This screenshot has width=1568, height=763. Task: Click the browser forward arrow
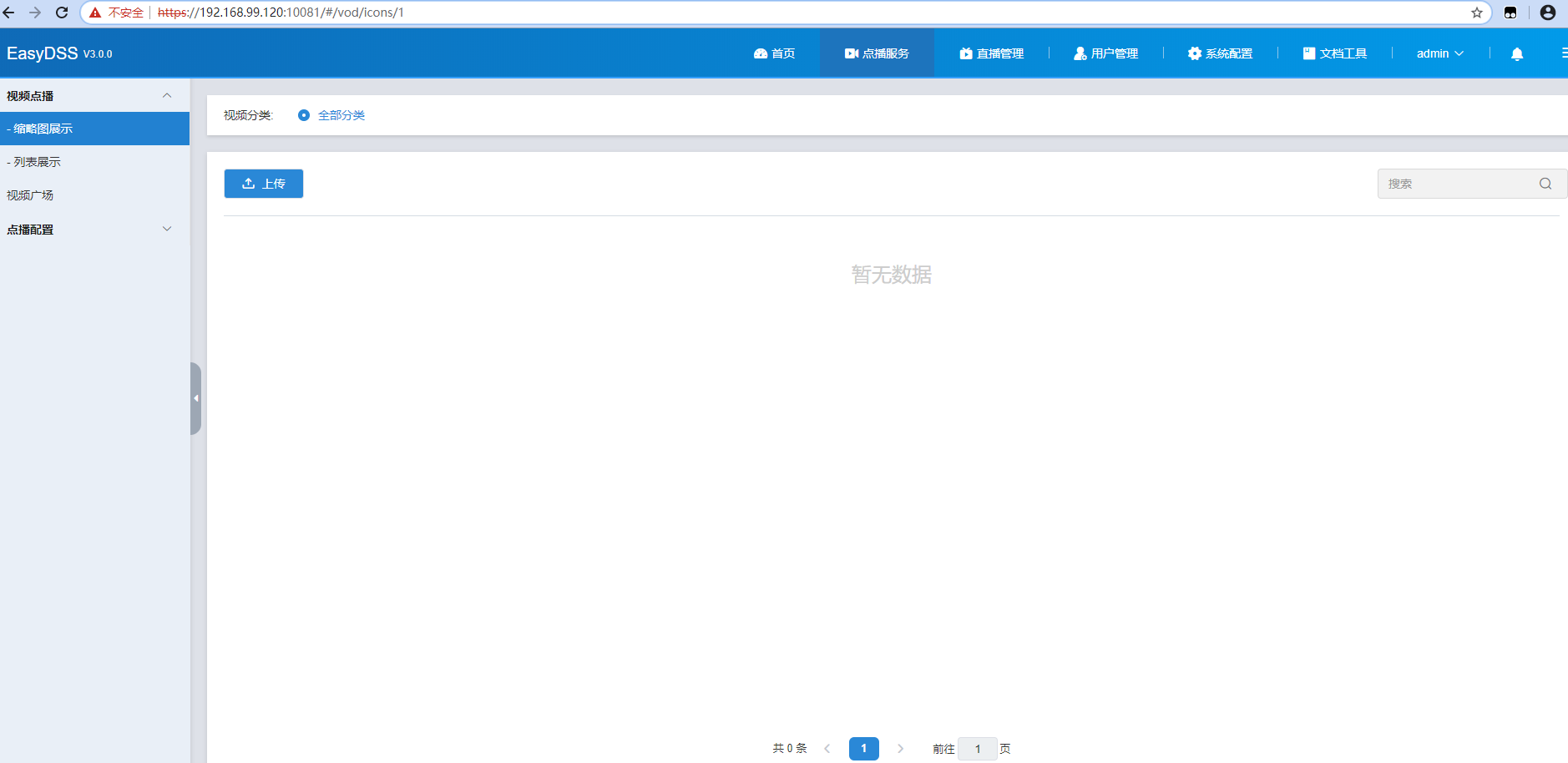(35, 13)
